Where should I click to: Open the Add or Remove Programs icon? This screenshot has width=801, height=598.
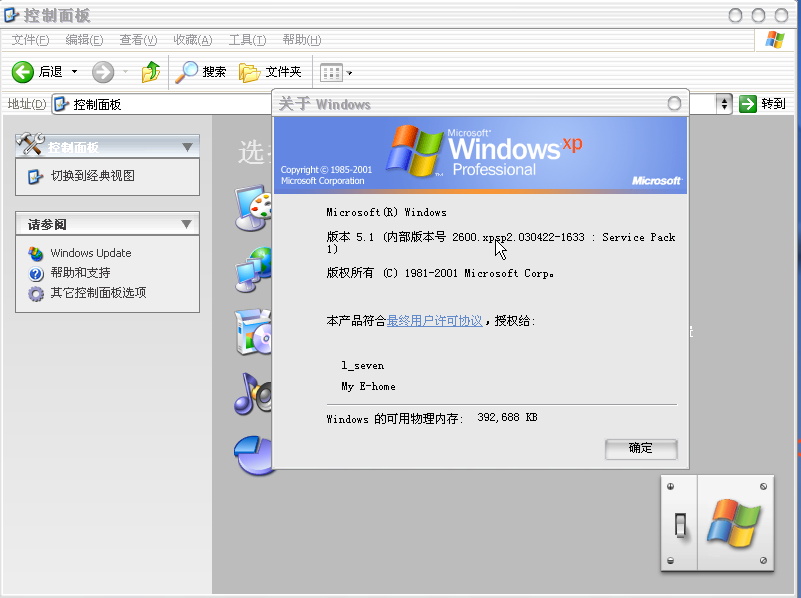(x=253, y=332)
